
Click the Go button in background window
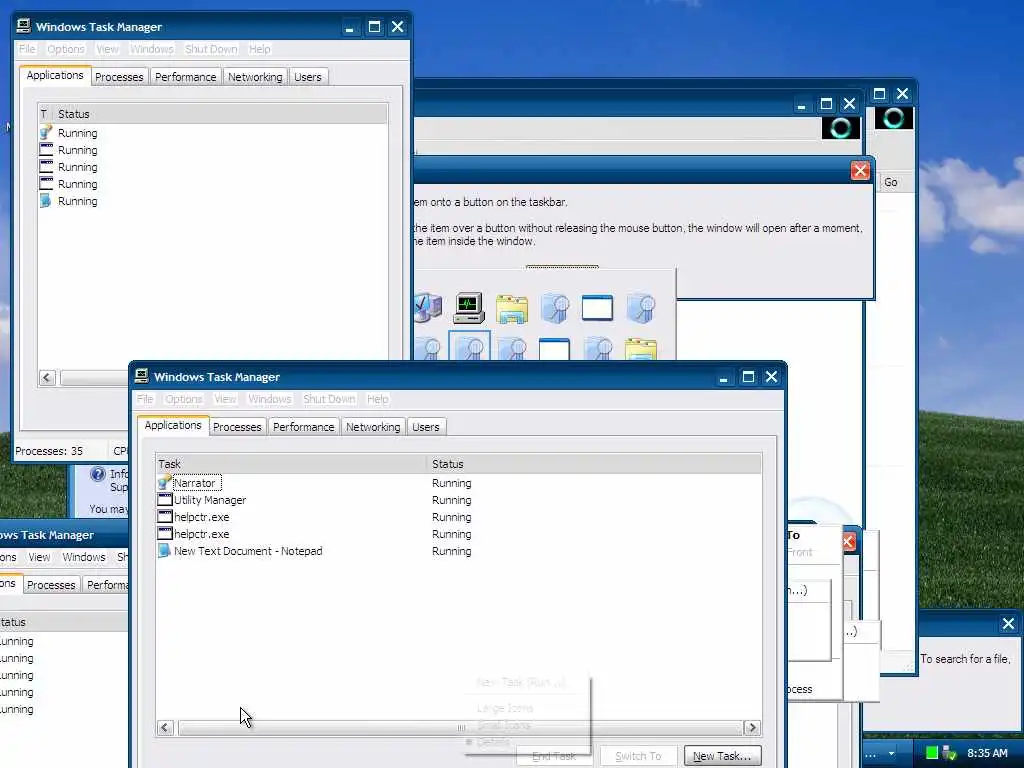891,182
